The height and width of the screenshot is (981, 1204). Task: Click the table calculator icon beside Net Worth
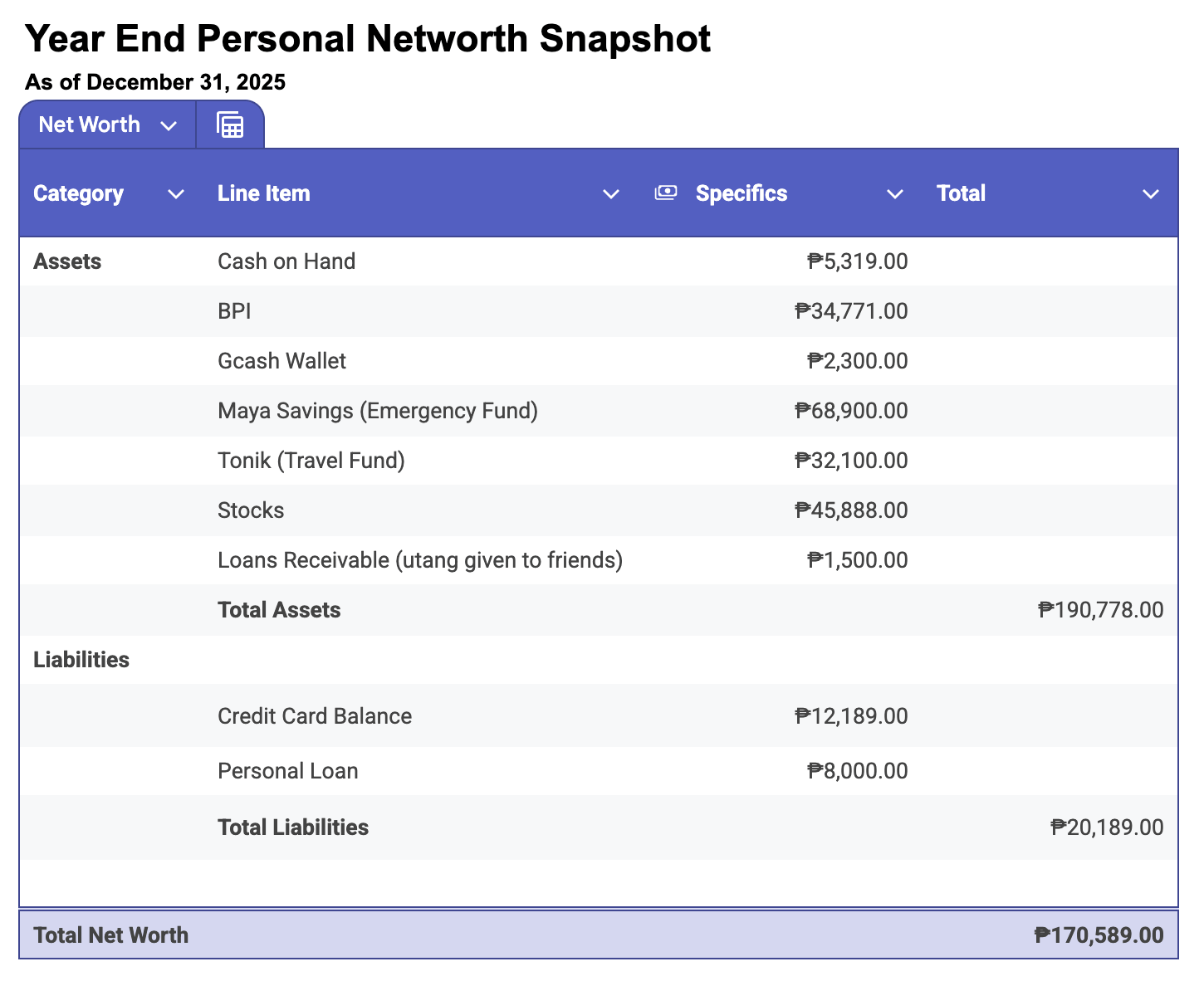tap(230, 125)
